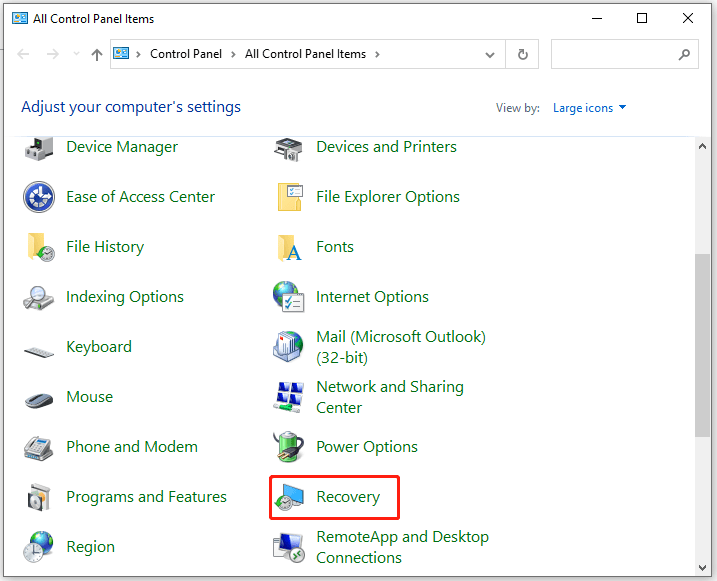Open the File History link

click(x=105, y=247)
